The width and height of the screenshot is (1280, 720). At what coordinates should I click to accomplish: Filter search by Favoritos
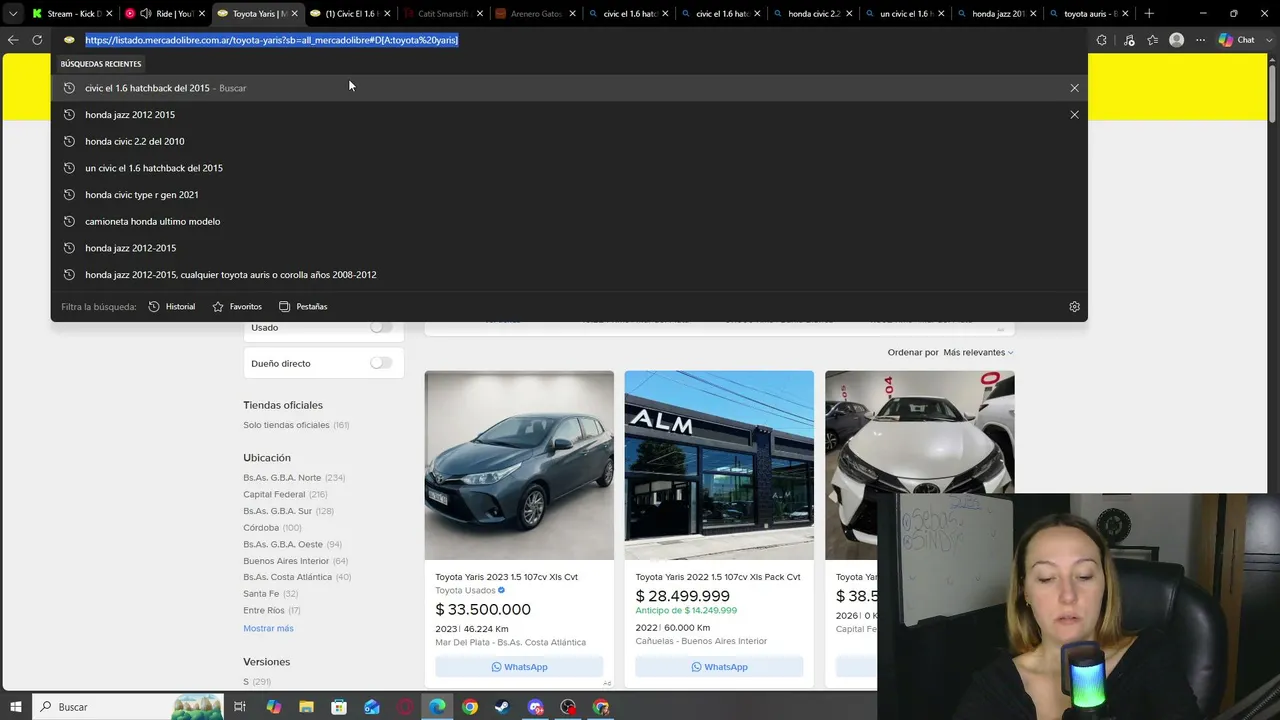pyautogui.click(x=237, y=307)
